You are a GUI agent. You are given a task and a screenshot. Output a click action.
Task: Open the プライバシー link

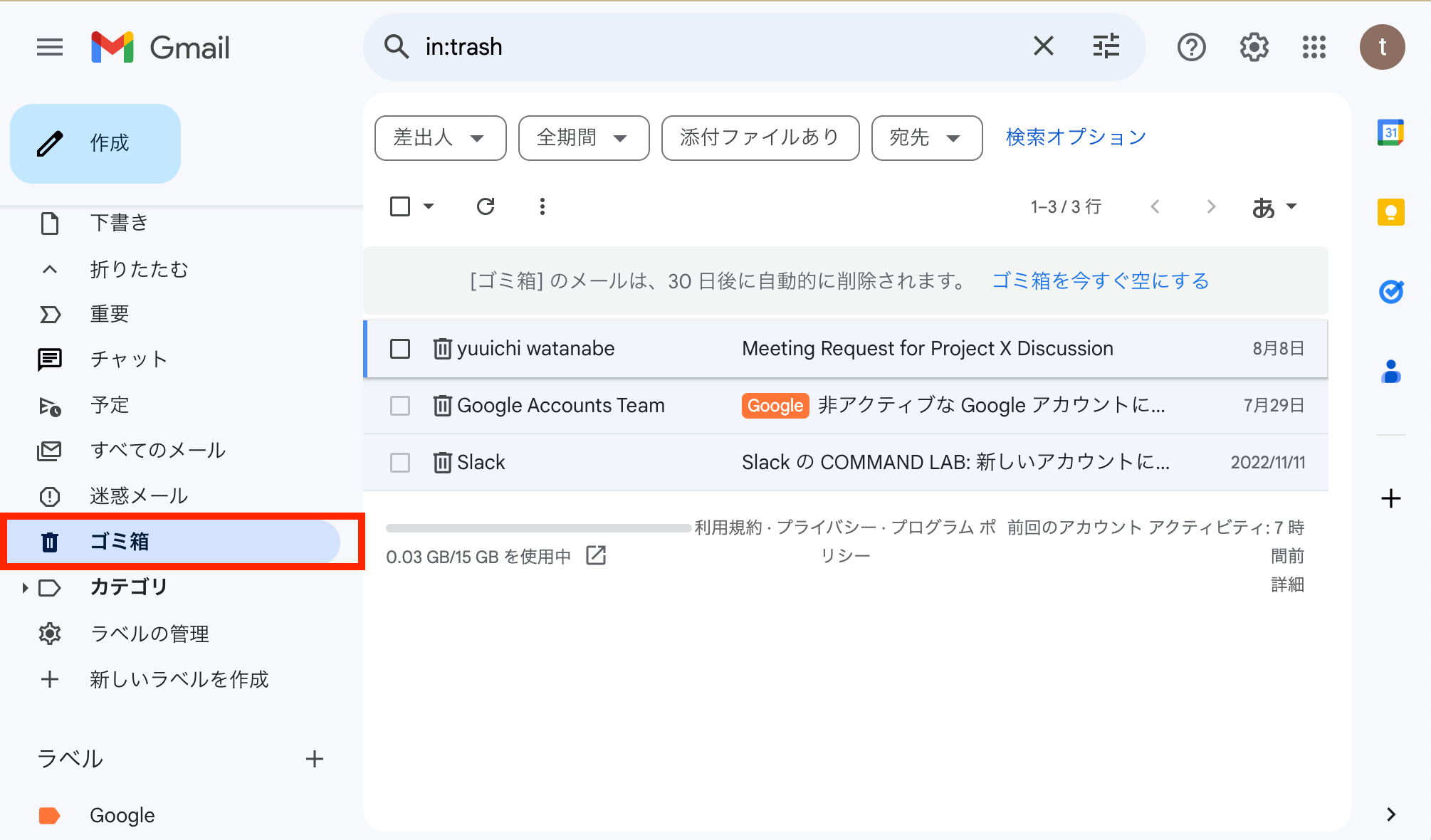tap(826, 527)
